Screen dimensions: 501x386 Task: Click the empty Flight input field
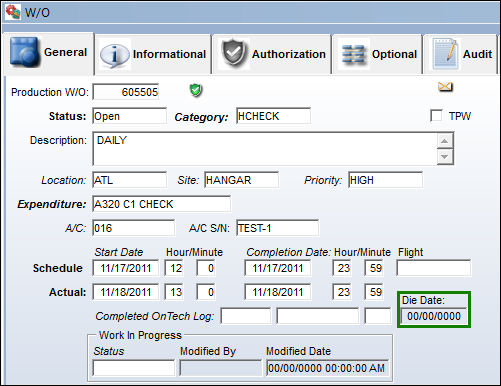[434, 268]
